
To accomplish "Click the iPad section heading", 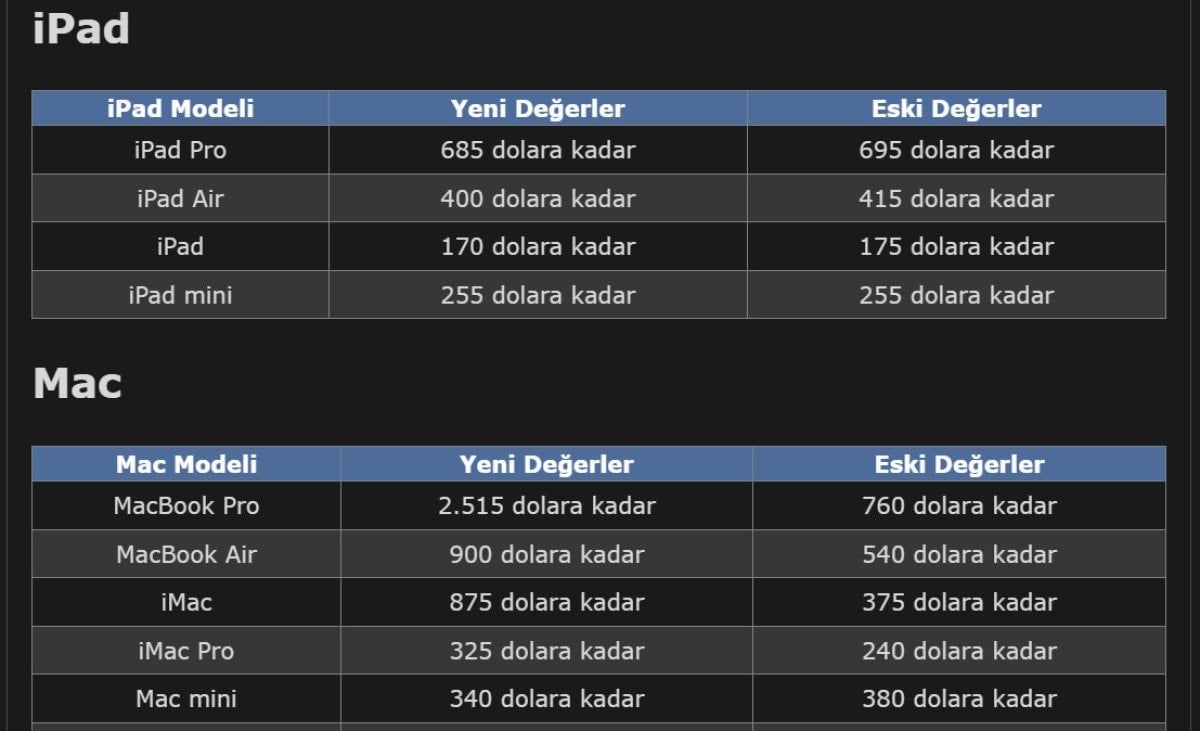I will coord(81,28).
